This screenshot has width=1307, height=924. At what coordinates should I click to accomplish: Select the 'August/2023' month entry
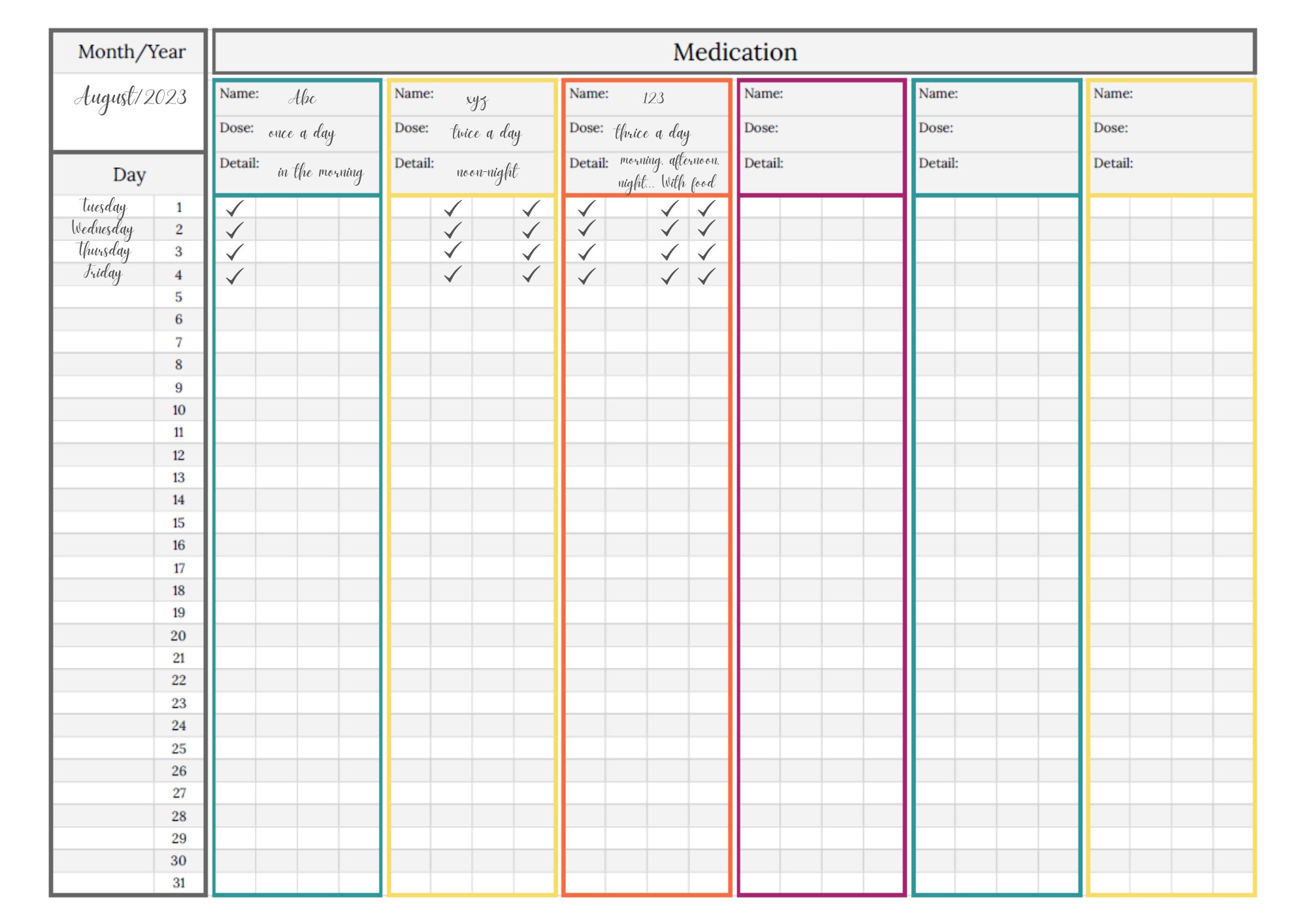[x=131, y=97]
